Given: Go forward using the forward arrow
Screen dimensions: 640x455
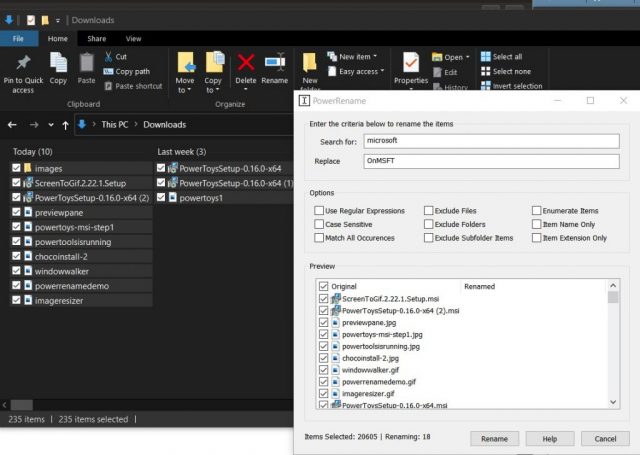Looking at the screenshot, I should point(34,125).
